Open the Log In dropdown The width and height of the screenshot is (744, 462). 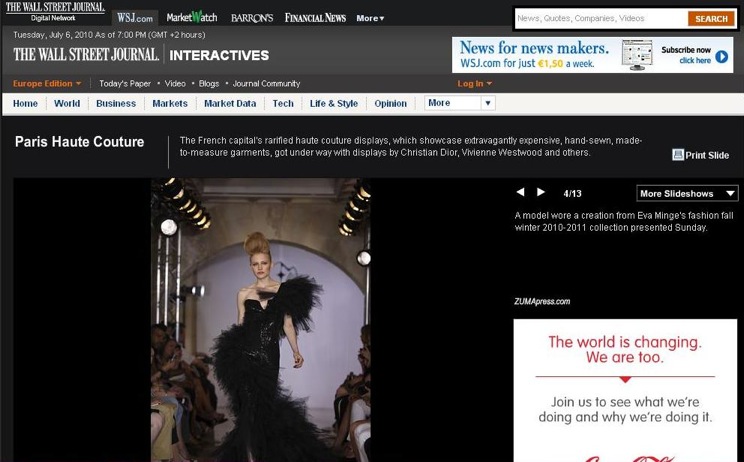click(475, 84)
